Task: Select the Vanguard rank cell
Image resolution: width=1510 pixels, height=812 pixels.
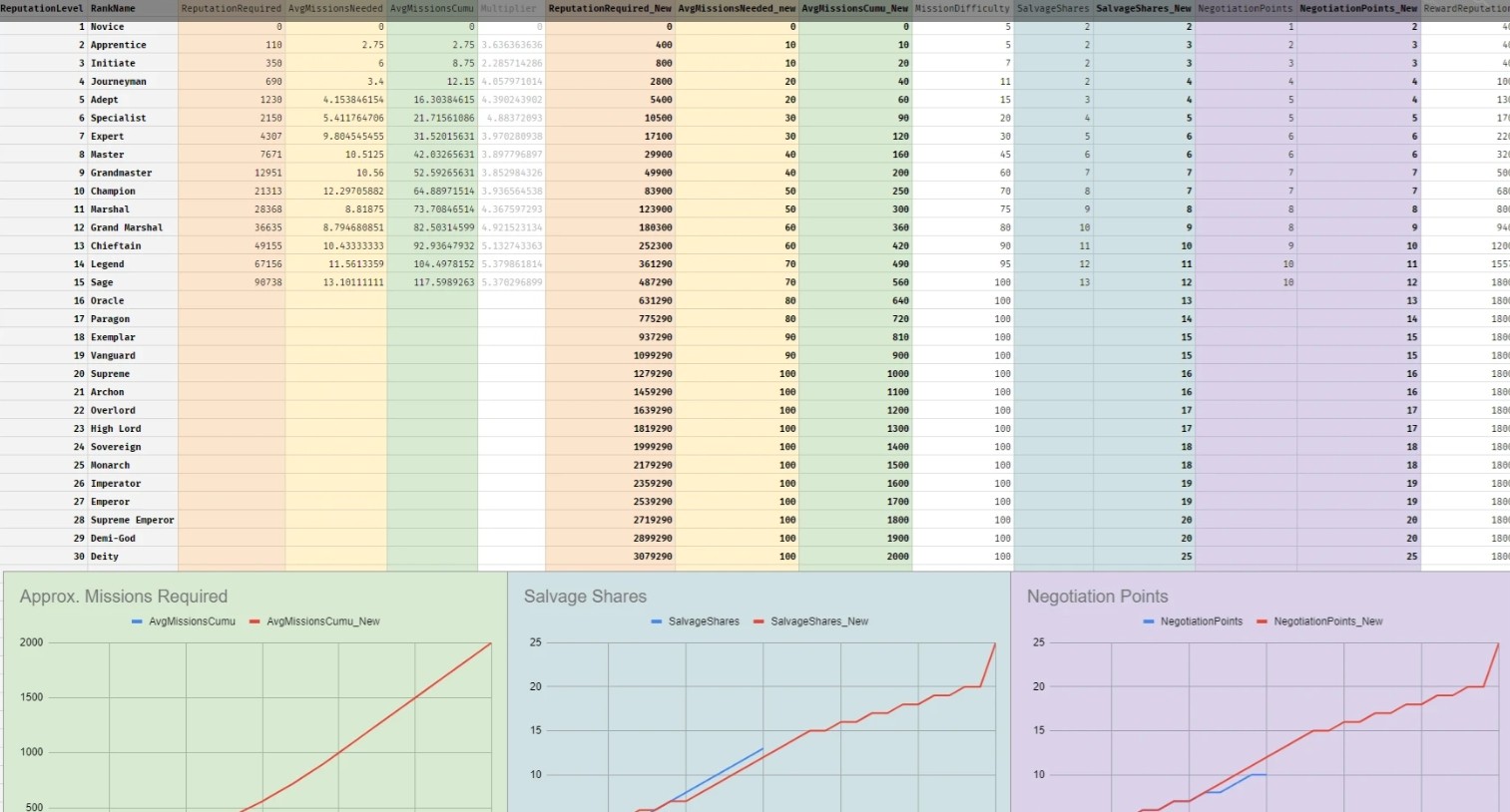Action: (133, 356)
